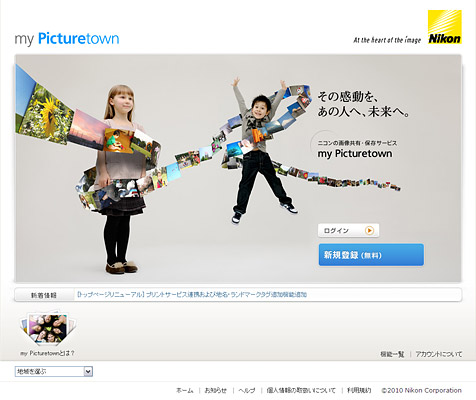Select the 新着情報 label tab
The image size is (476, 400).
[x=44, y=295]
